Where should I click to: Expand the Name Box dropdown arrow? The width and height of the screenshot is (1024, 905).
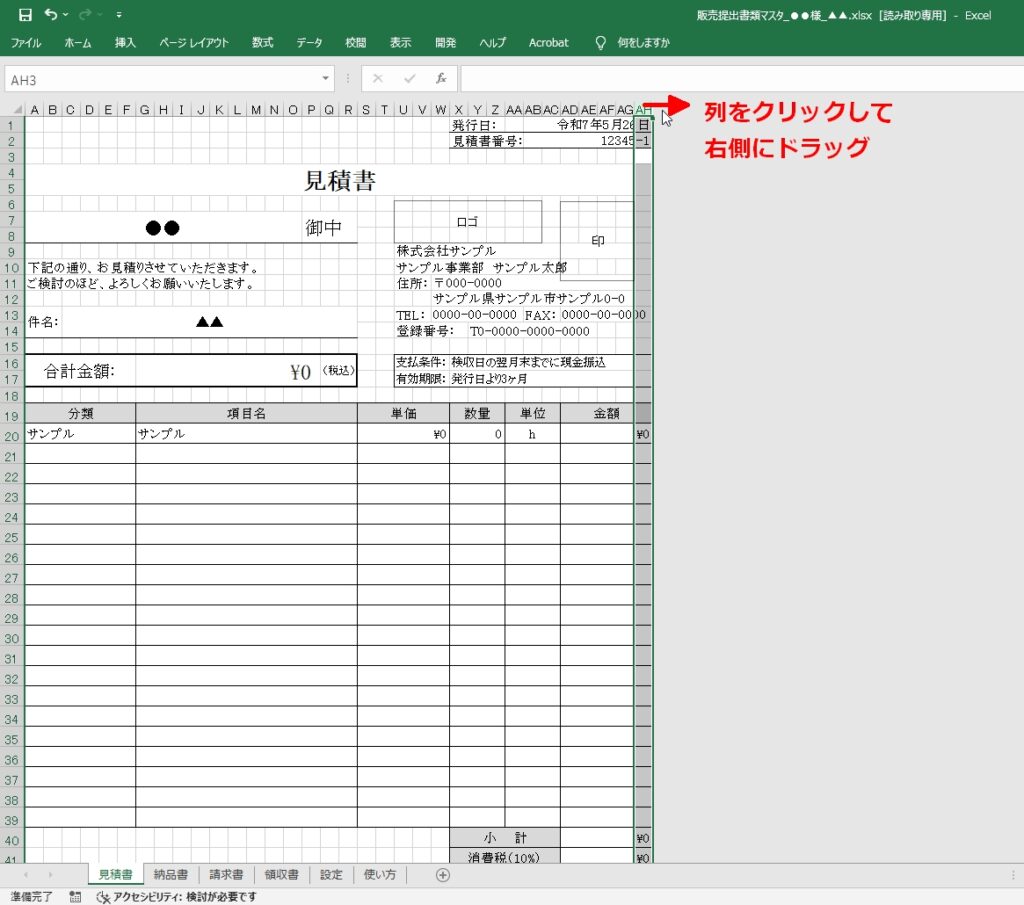pyautogui.click(x=325, y=79)
